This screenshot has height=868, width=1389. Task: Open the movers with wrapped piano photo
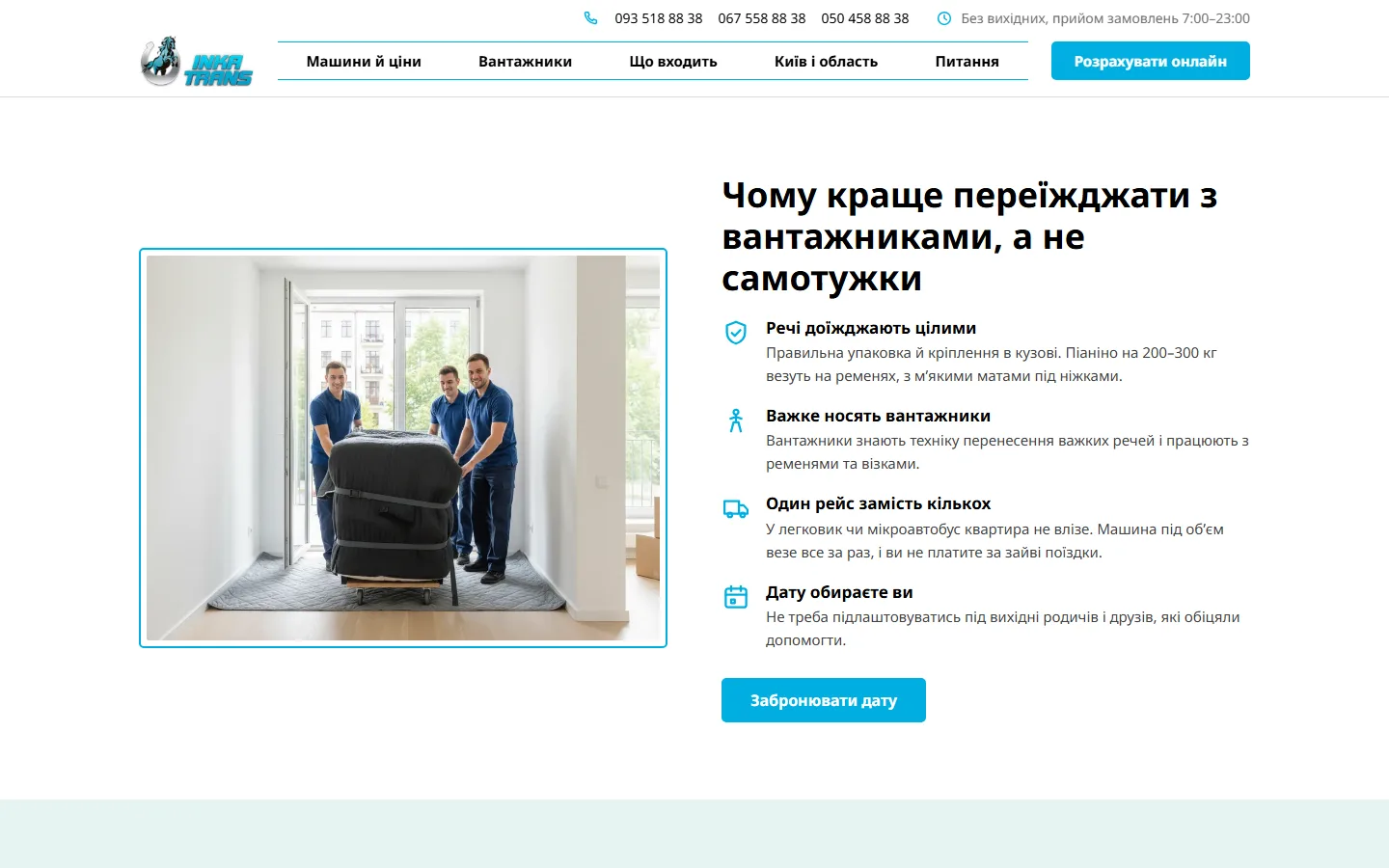[403, 448]
